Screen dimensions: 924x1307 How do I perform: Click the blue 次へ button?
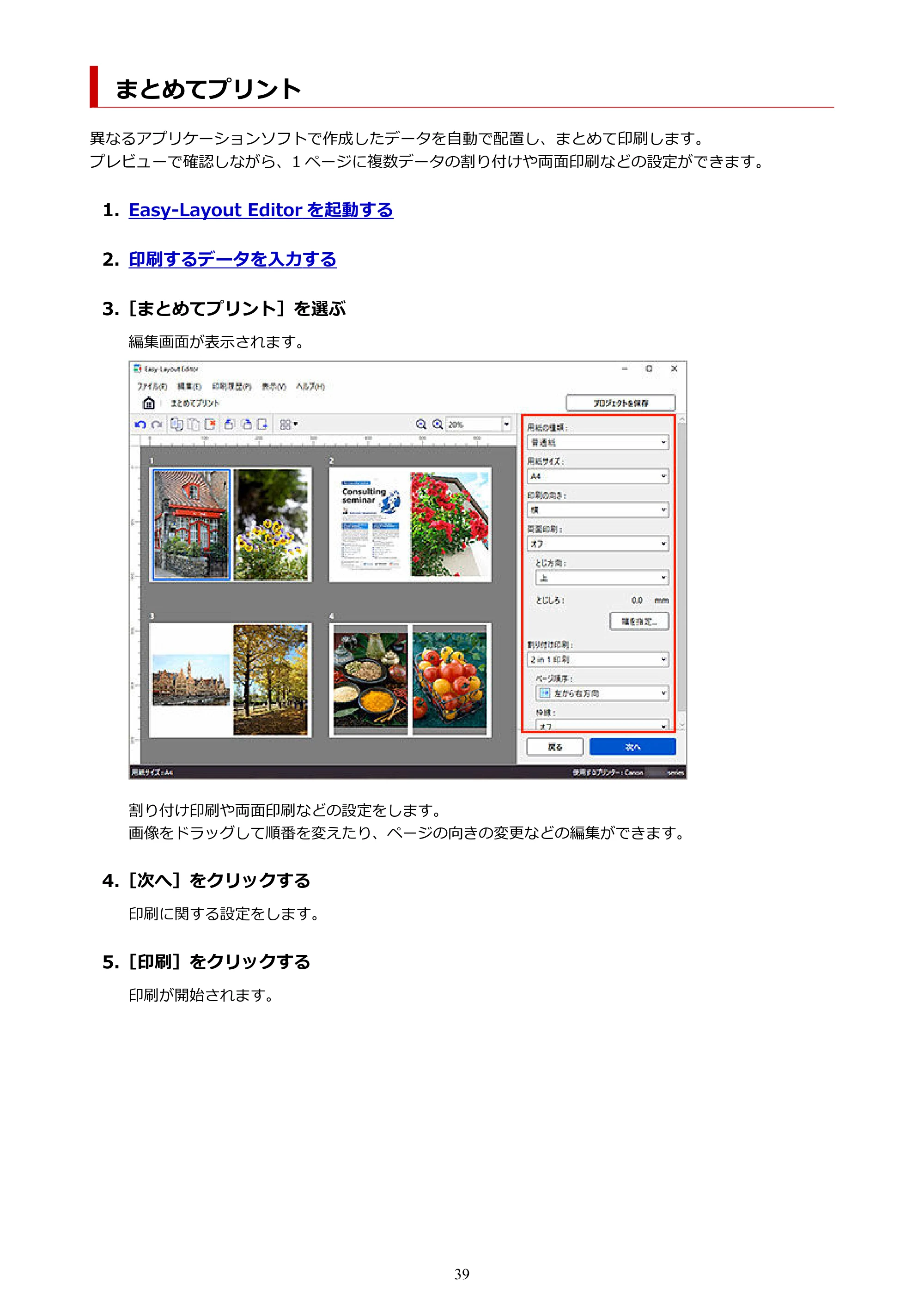pyautogui.click(x=632, y=747)
